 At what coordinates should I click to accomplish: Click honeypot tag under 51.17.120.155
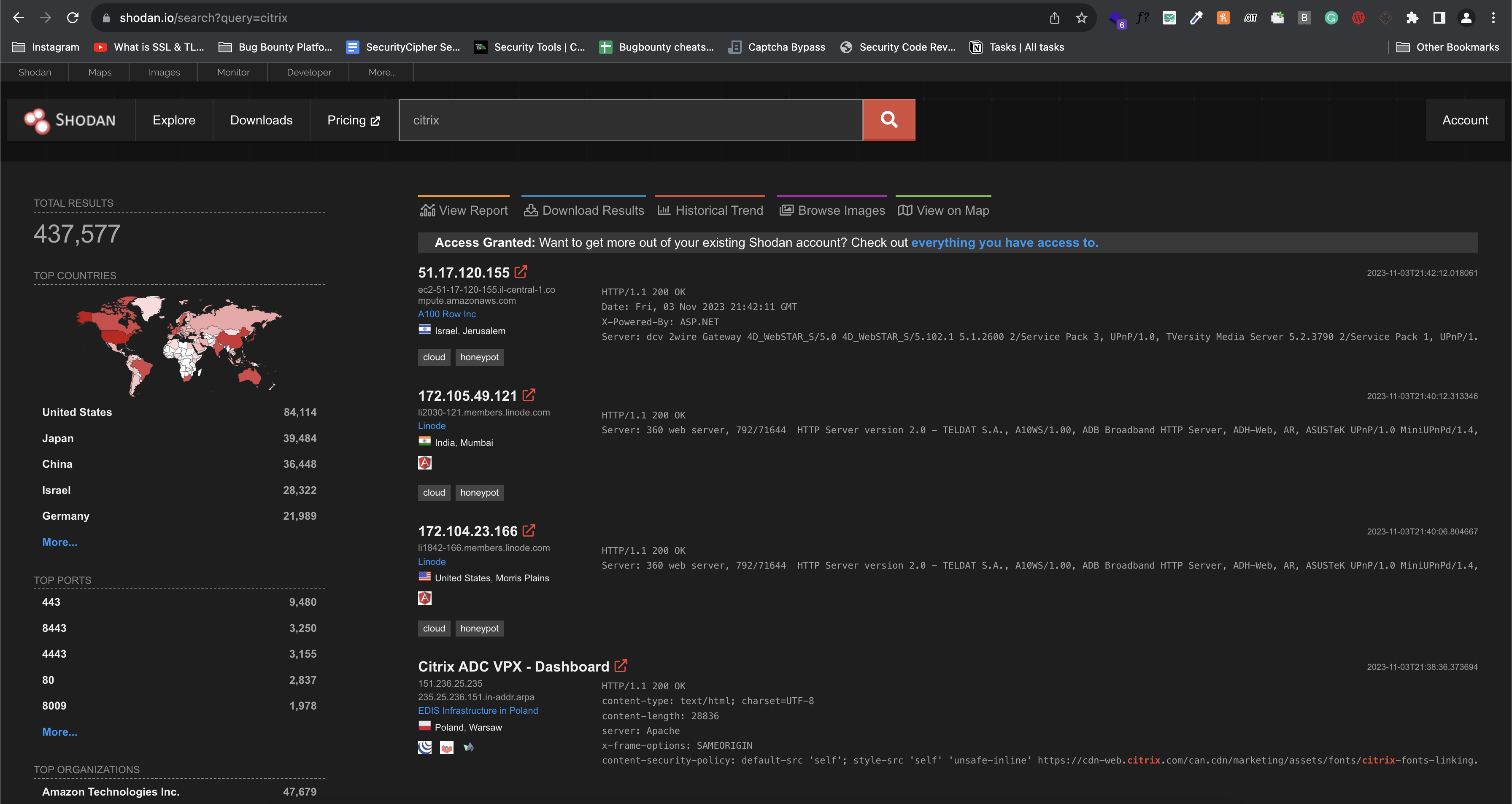tap(479, 357)
